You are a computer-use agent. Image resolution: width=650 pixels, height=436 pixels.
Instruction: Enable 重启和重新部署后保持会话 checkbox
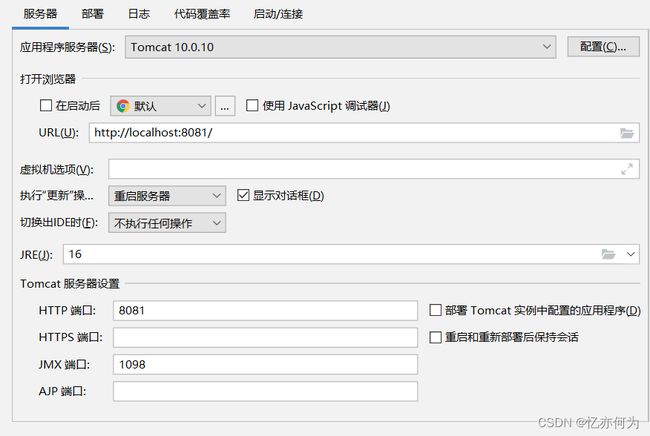[435, 337]
